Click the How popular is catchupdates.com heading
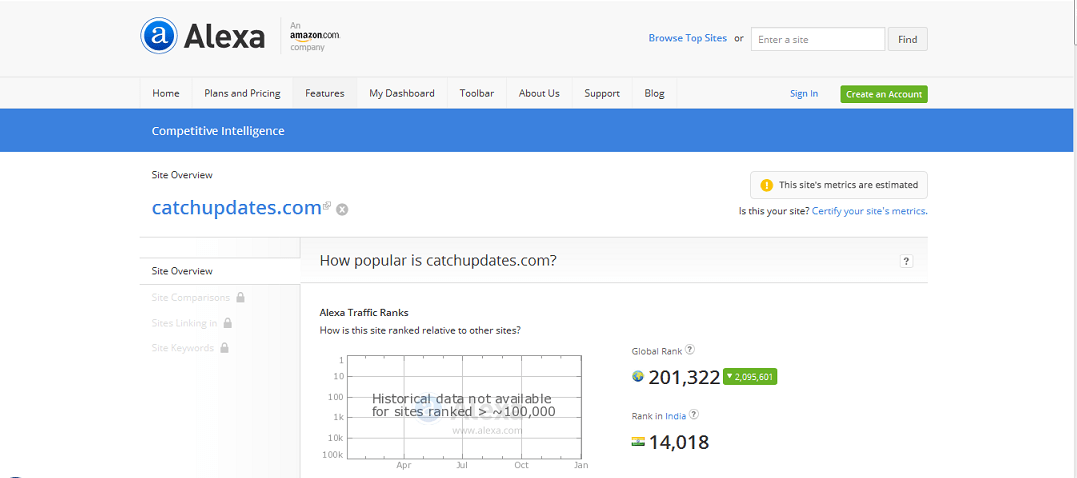Viewport: 1077px width, 478px height. pyautogui.click(x=438, y=261)
